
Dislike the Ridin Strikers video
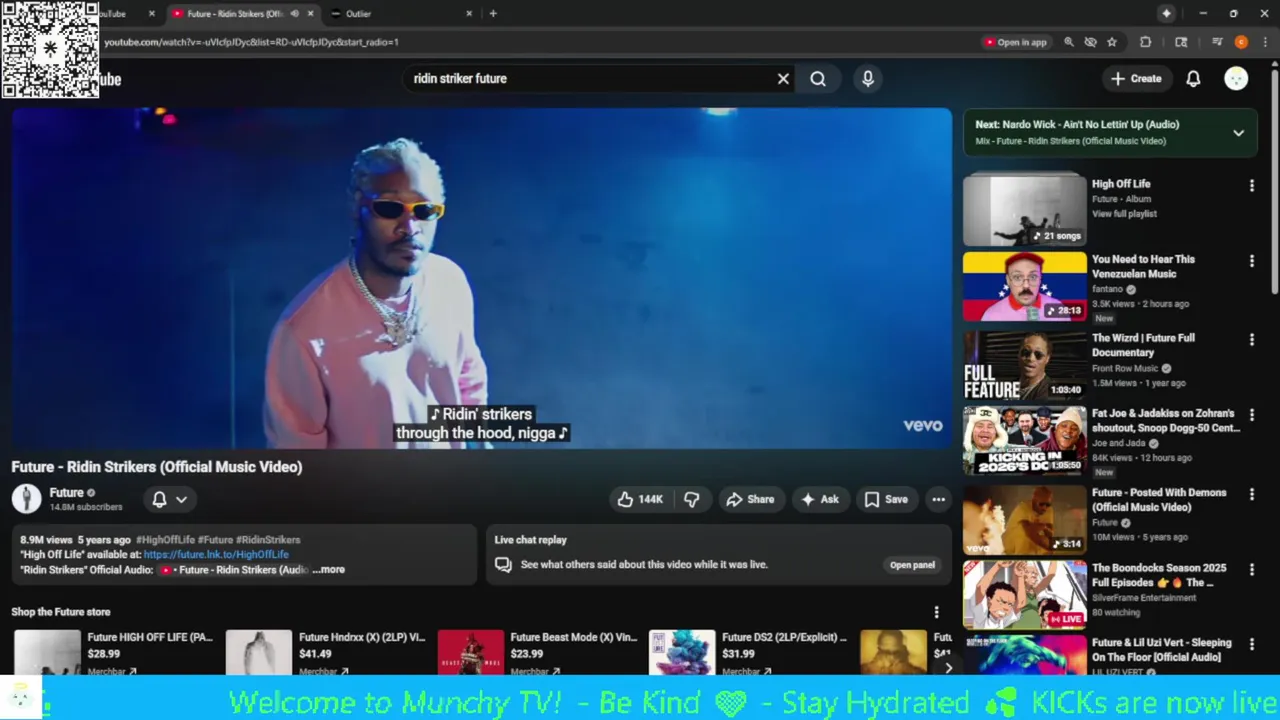point(691,499)
